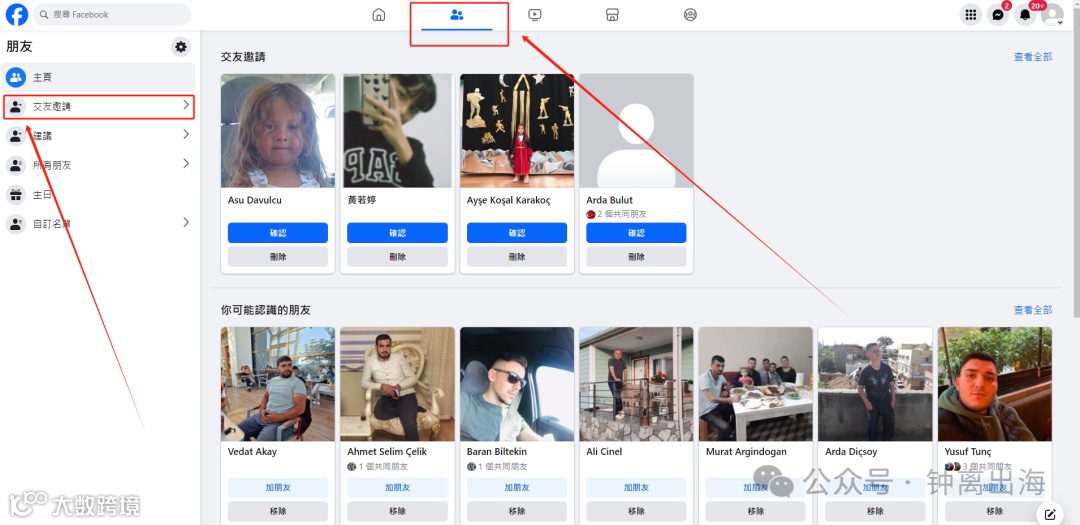Select 主頁 in the friends sidebar

[x=98, y=77]
